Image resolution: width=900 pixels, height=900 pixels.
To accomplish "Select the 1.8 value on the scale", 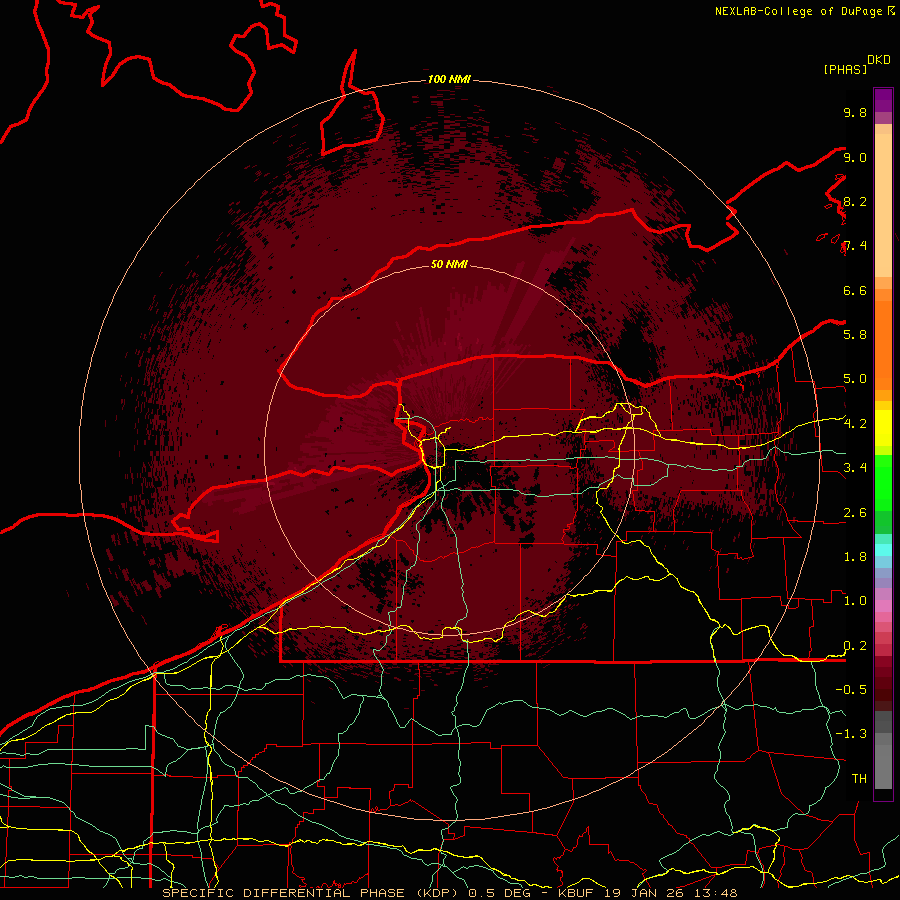I will pyautogui.click(x=855, y=556).
